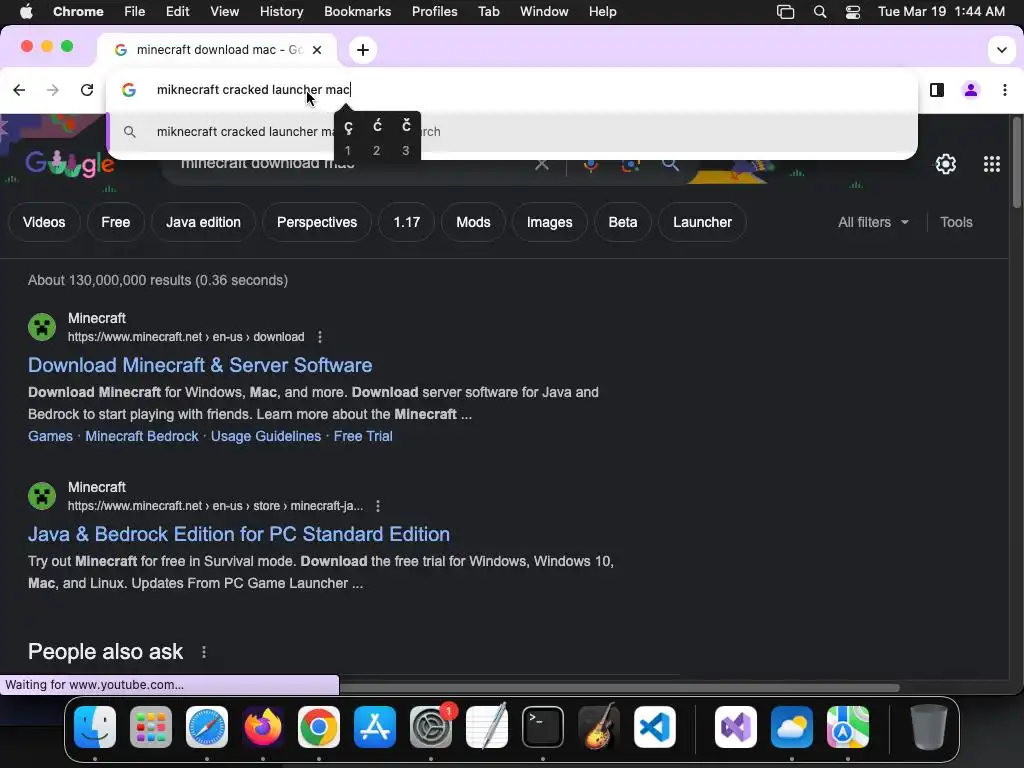Open Google apps grid
This screenshot has height=768, width=1024.
coord(991,164)
